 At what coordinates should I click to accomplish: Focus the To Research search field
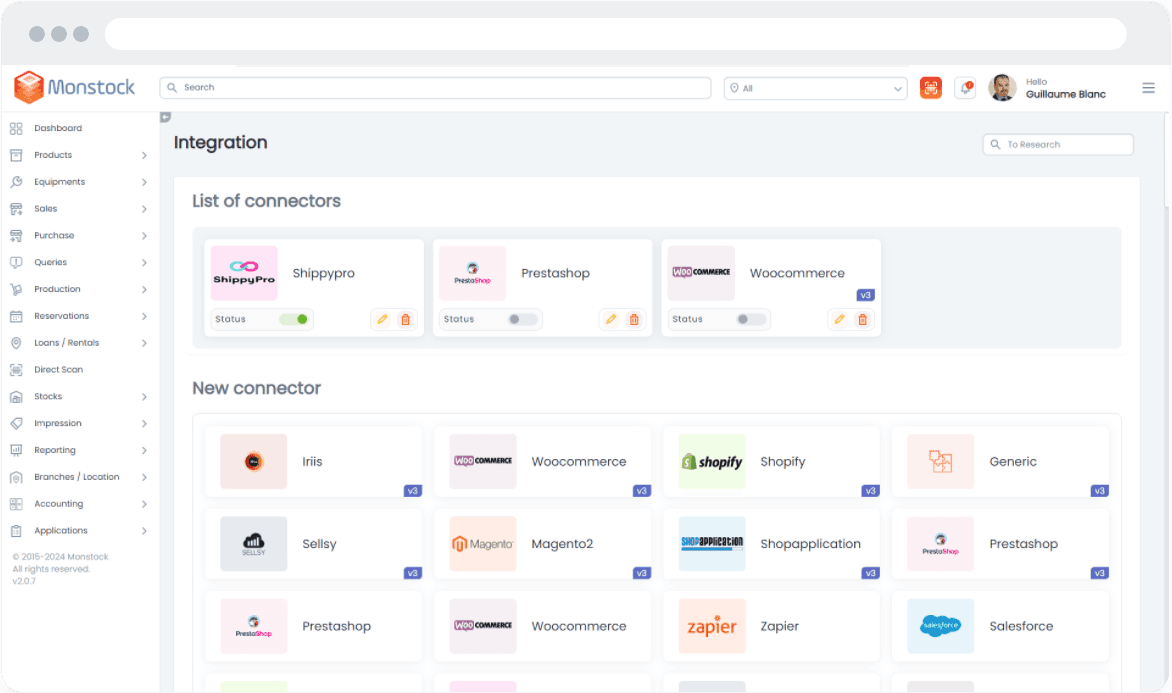[1058, 144]
